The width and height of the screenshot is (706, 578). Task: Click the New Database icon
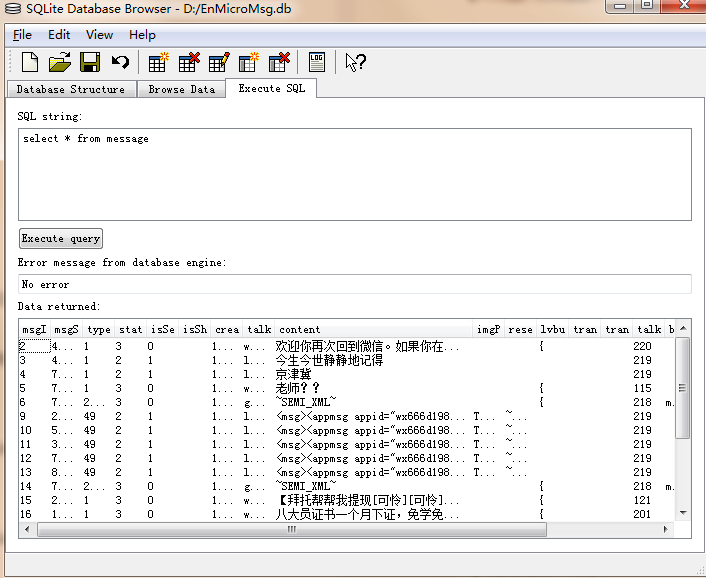30,62
